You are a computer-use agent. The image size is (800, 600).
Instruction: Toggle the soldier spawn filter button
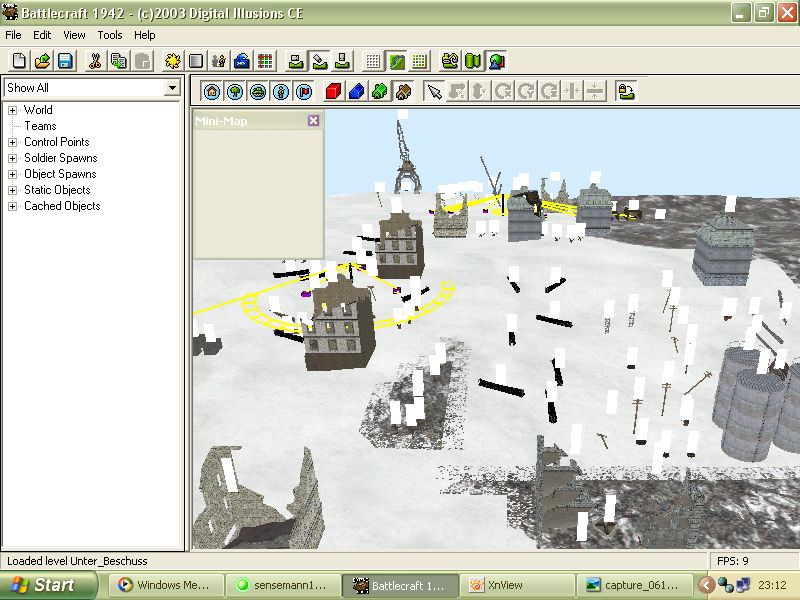(x=281, y=92)
